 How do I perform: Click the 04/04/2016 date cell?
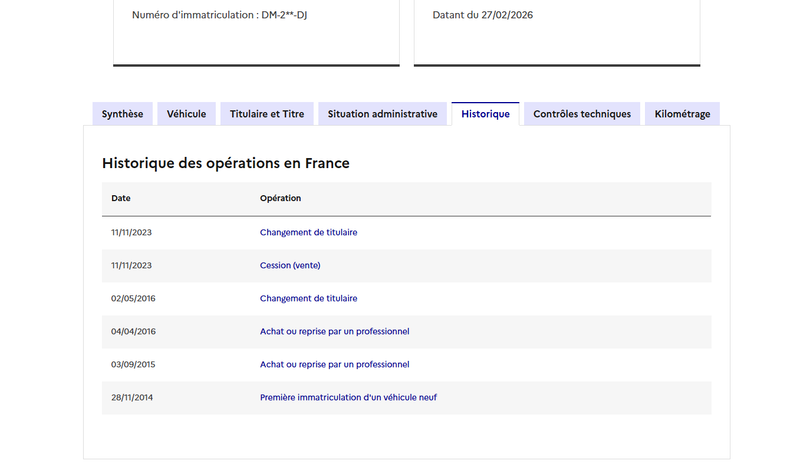(133, 331)
